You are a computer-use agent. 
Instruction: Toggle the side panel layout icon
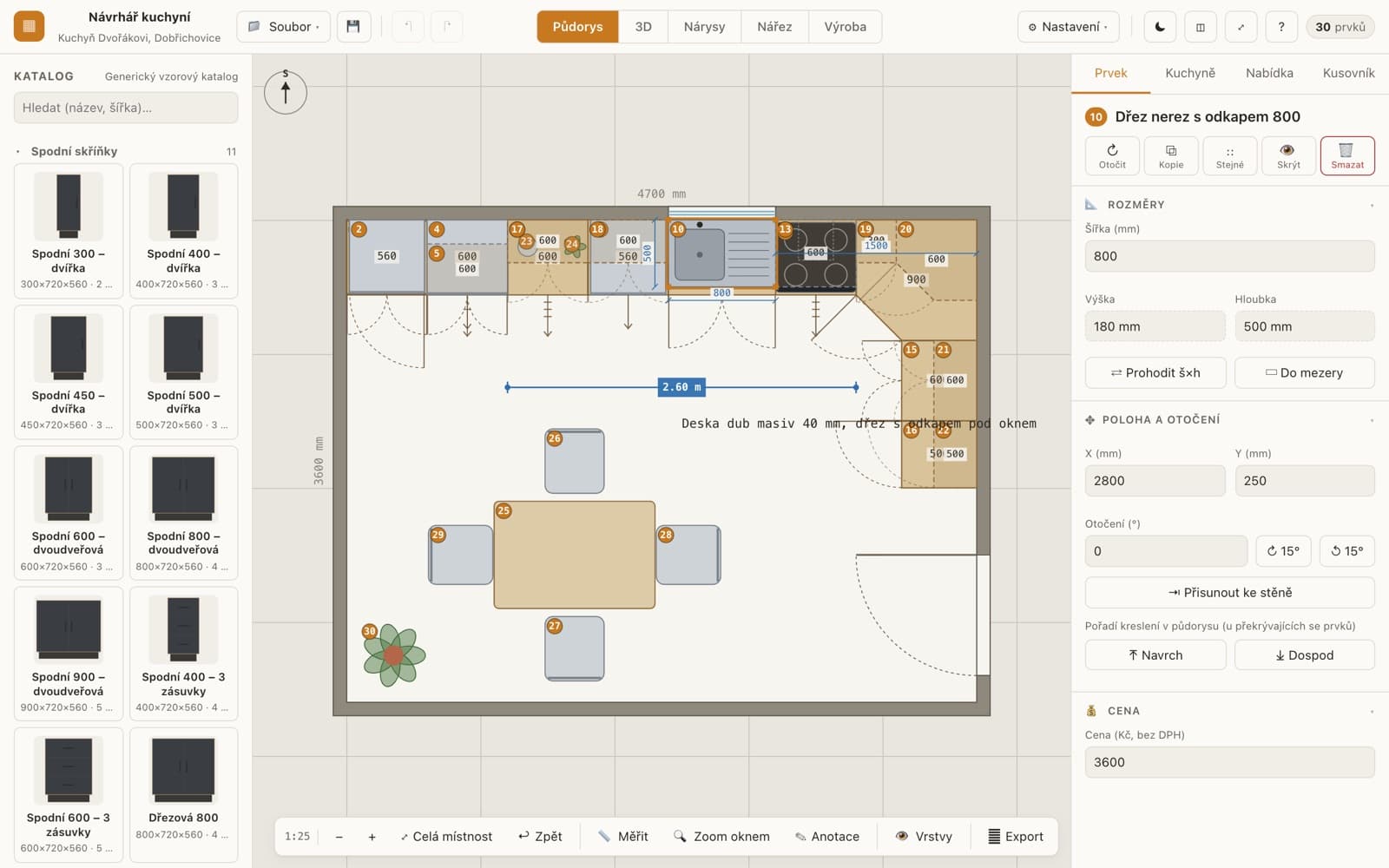pyautogui.click(x=1201, y=27)
